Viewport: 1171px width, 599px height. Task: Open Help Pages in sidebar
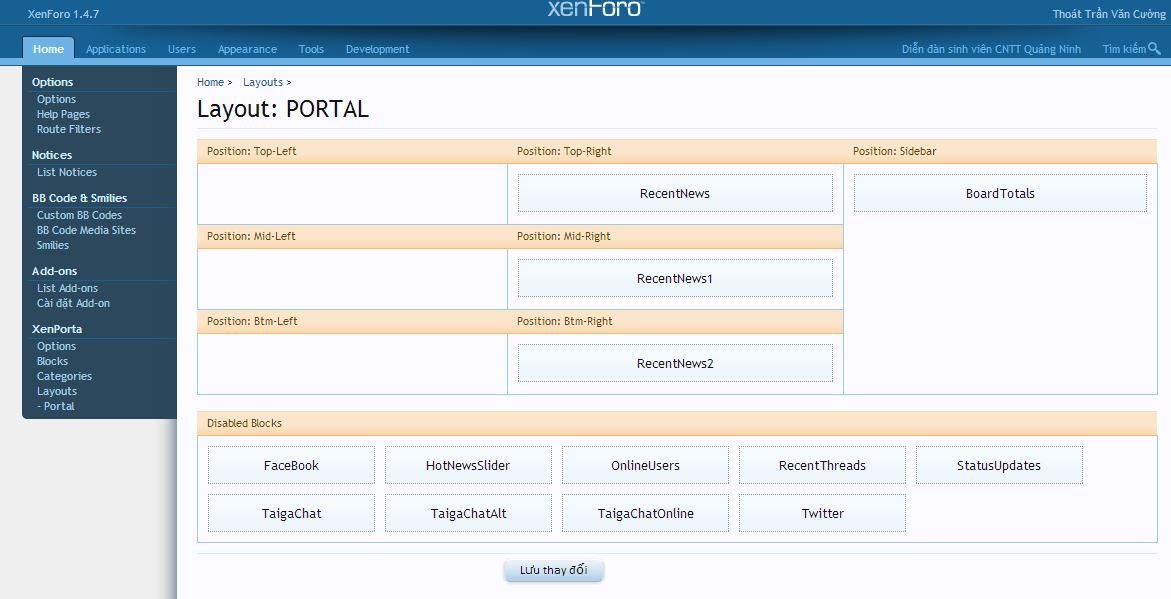pyautogui.click(x=63, y=114)
